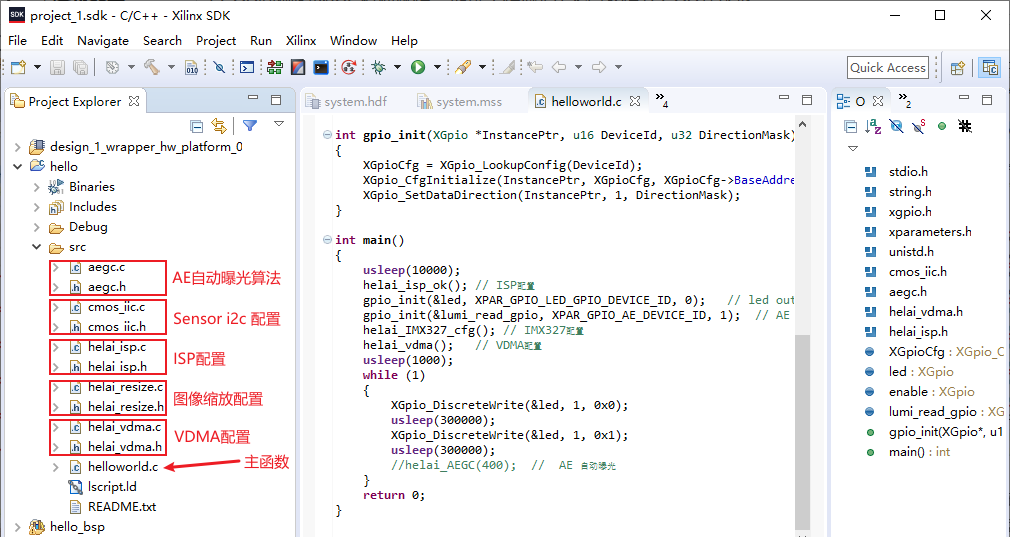Toggle alphabetical sort in Outline

[873, 126]
